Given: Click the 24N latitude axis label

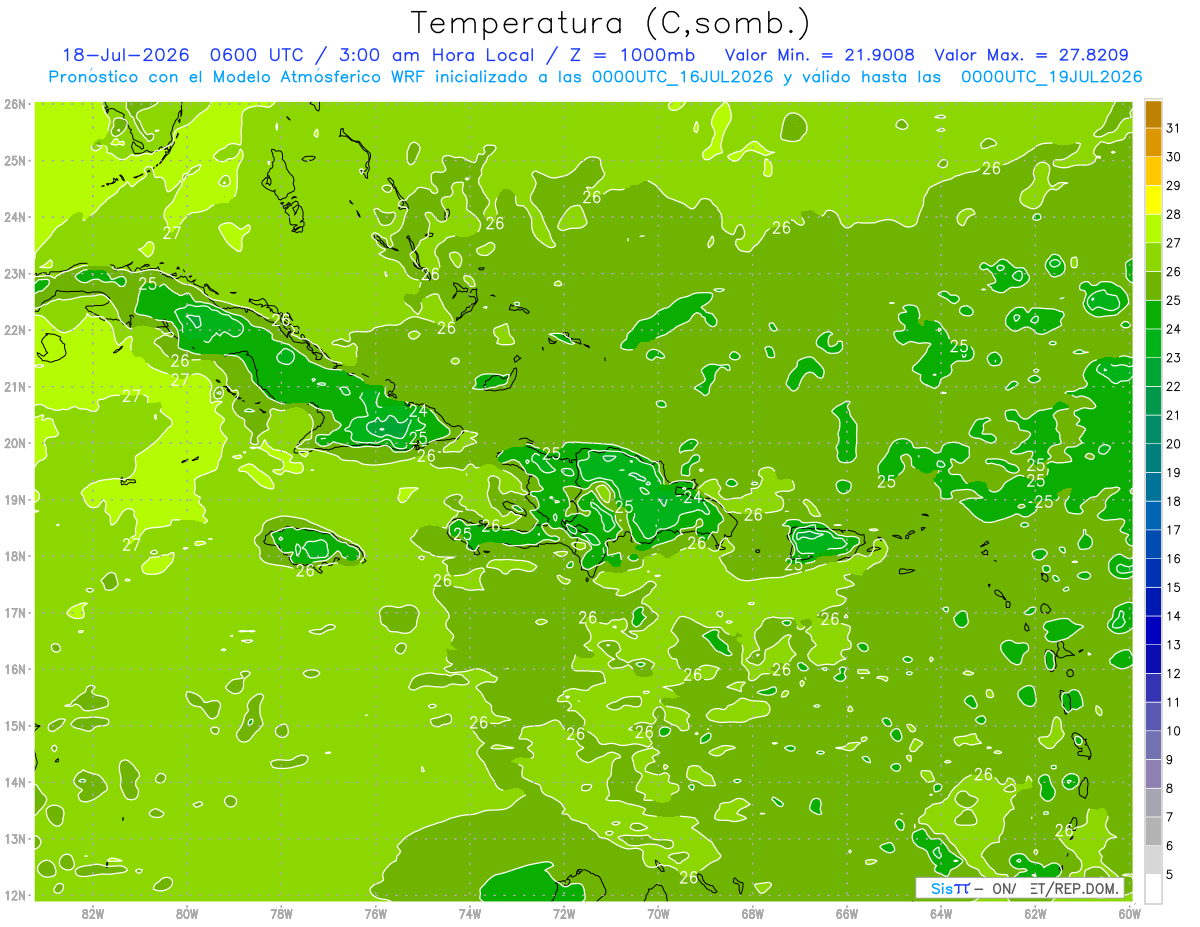Looking at the screenshot, I should point(14,217).
